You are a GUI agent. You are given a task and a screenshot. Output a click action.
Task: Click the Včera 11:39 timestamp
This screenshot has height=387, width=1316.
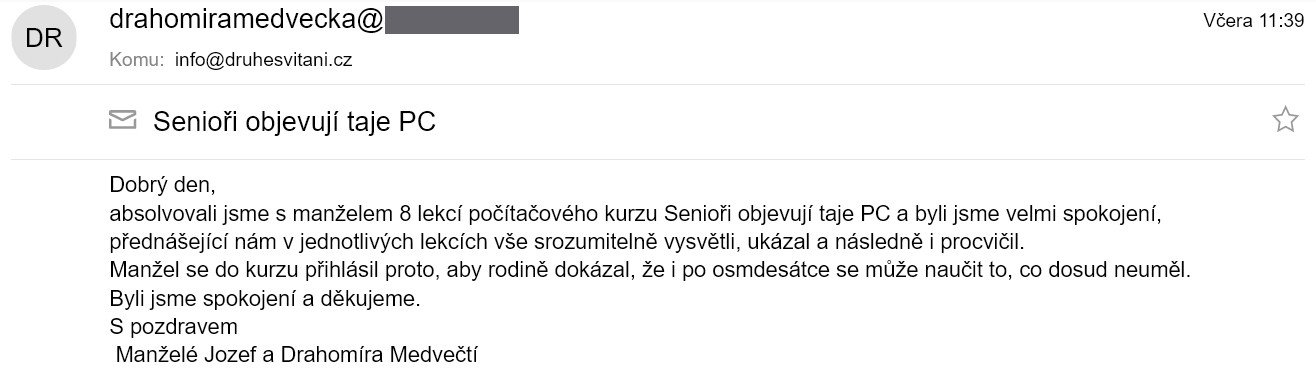pos(1253,22)
